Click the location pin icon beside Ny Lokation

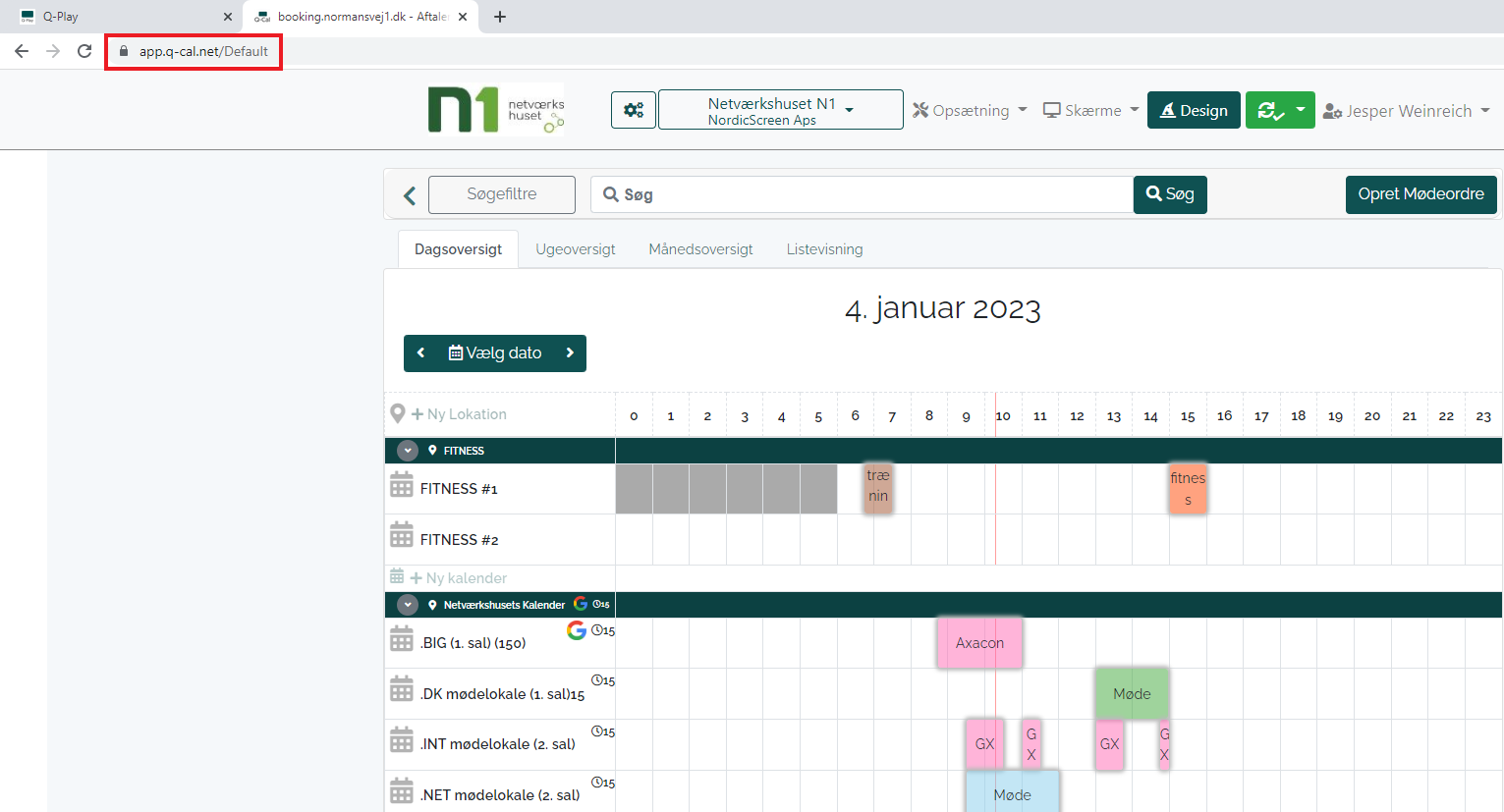pos(397,414)
